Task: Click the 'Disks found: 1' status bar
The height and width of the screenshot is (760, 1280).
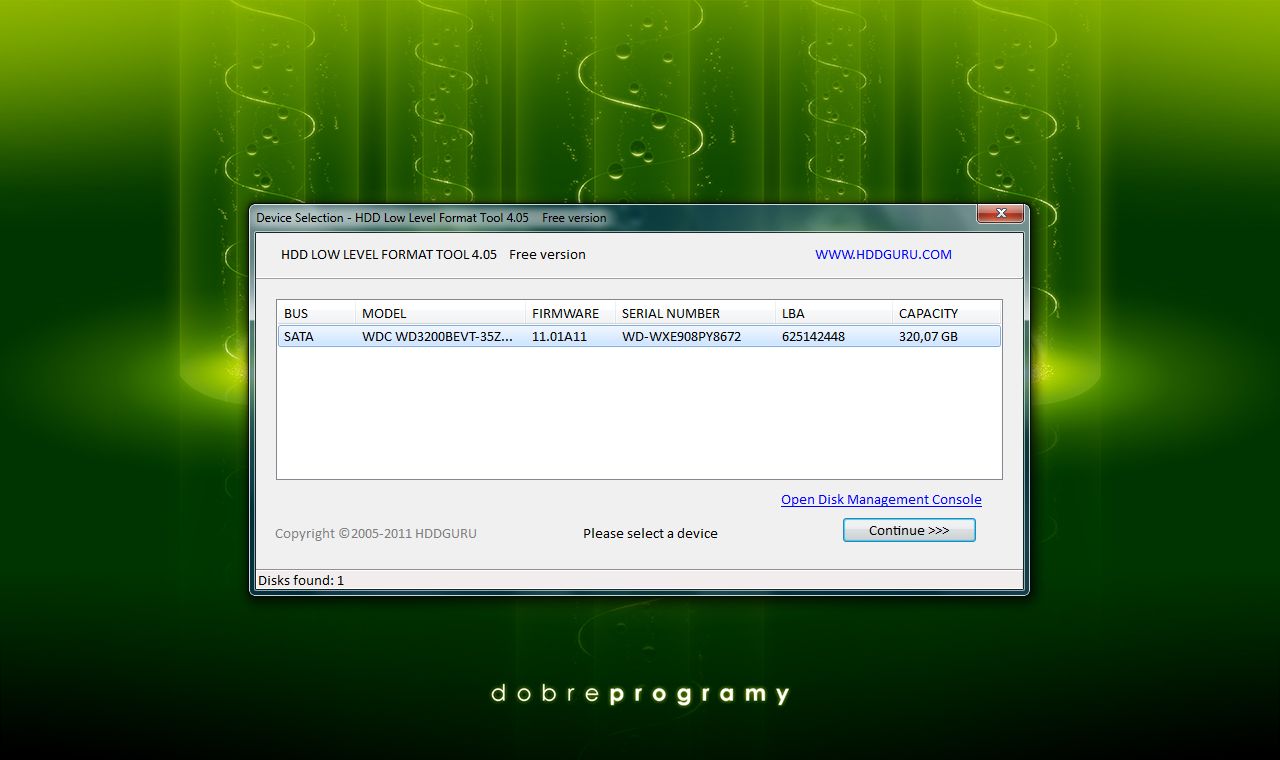Action: pyautogui.click(x=639, y=580)
